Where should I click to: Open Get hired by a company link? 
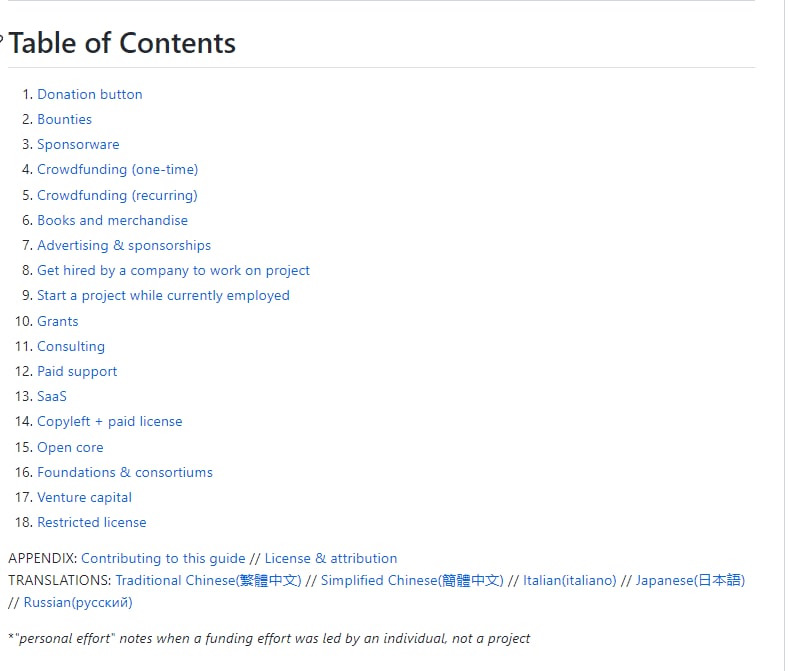coord(173,270)
